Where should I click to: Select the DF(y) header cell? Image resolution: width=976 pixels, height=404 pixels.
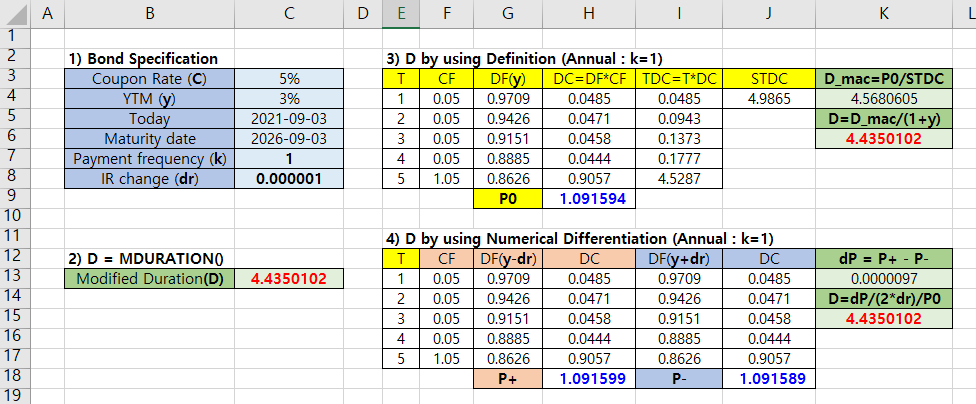(x=508, y=79)
